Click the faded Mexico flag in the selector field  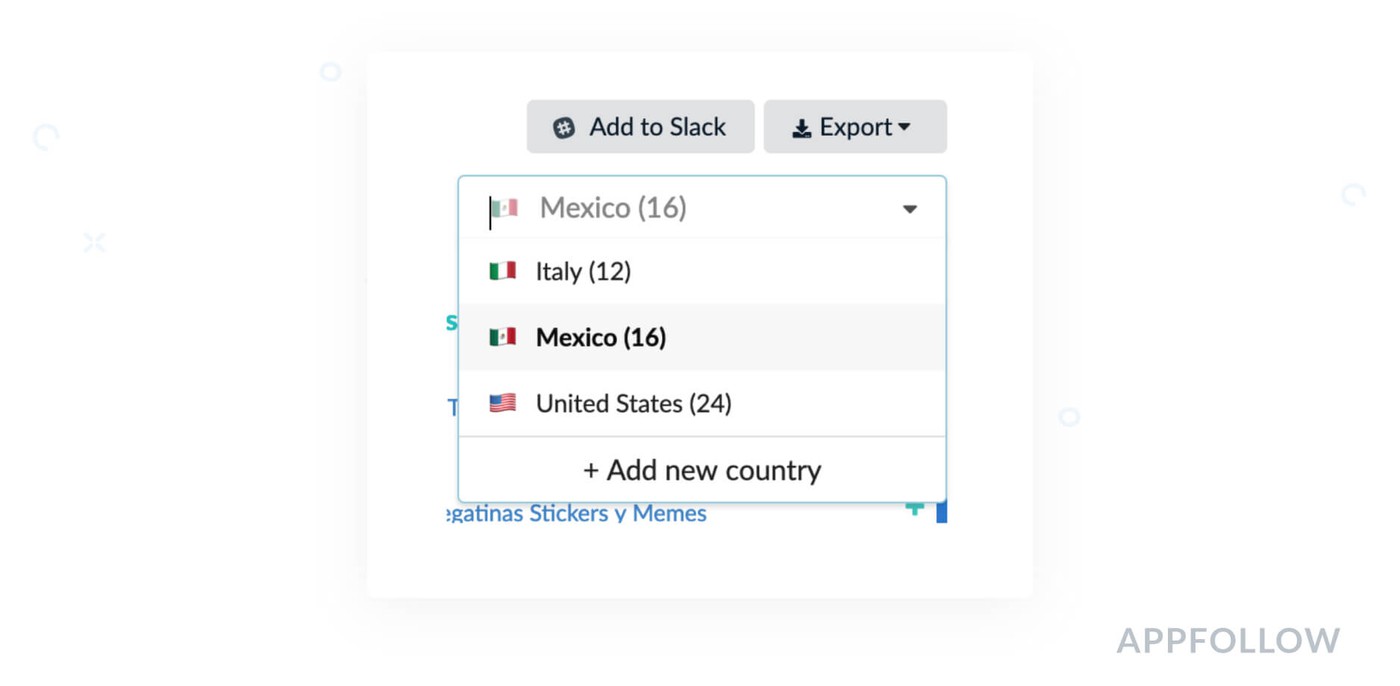[505, 208]
